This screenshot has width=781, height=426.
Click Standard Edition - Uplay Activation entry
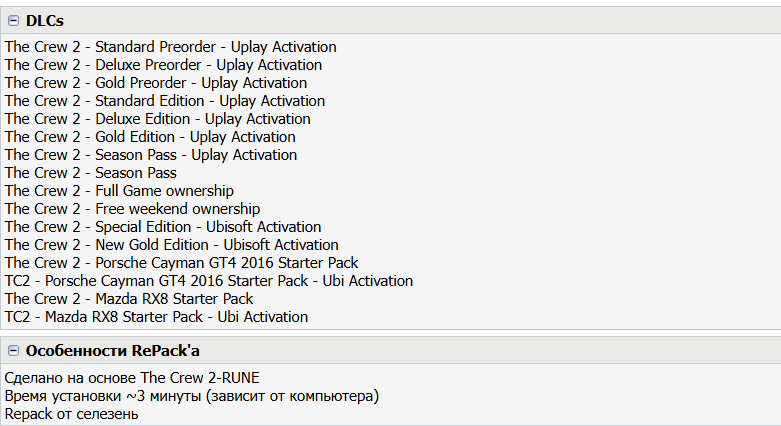coord(164,101)
